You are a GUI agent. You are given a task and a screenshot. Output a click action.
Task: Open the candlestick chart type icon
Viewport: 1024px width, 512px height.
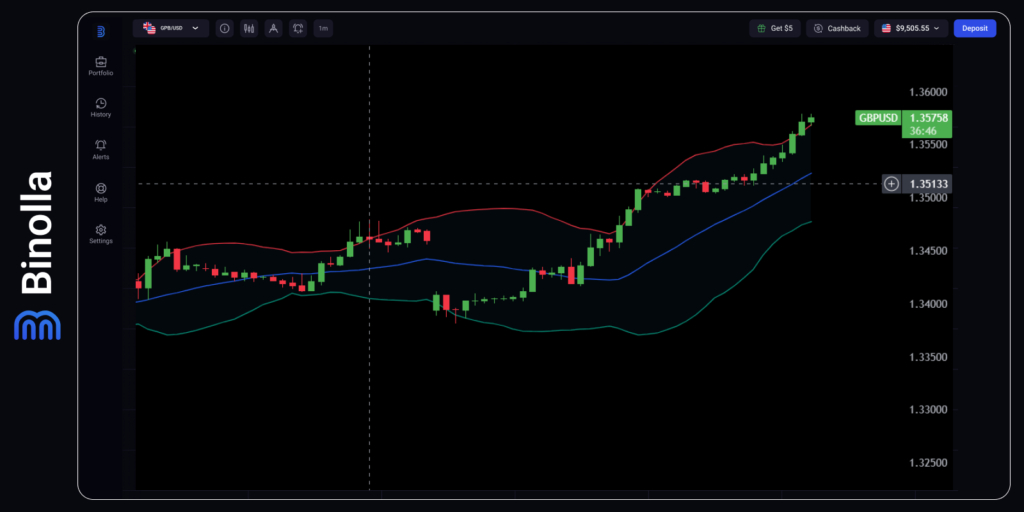coord(249,28)
